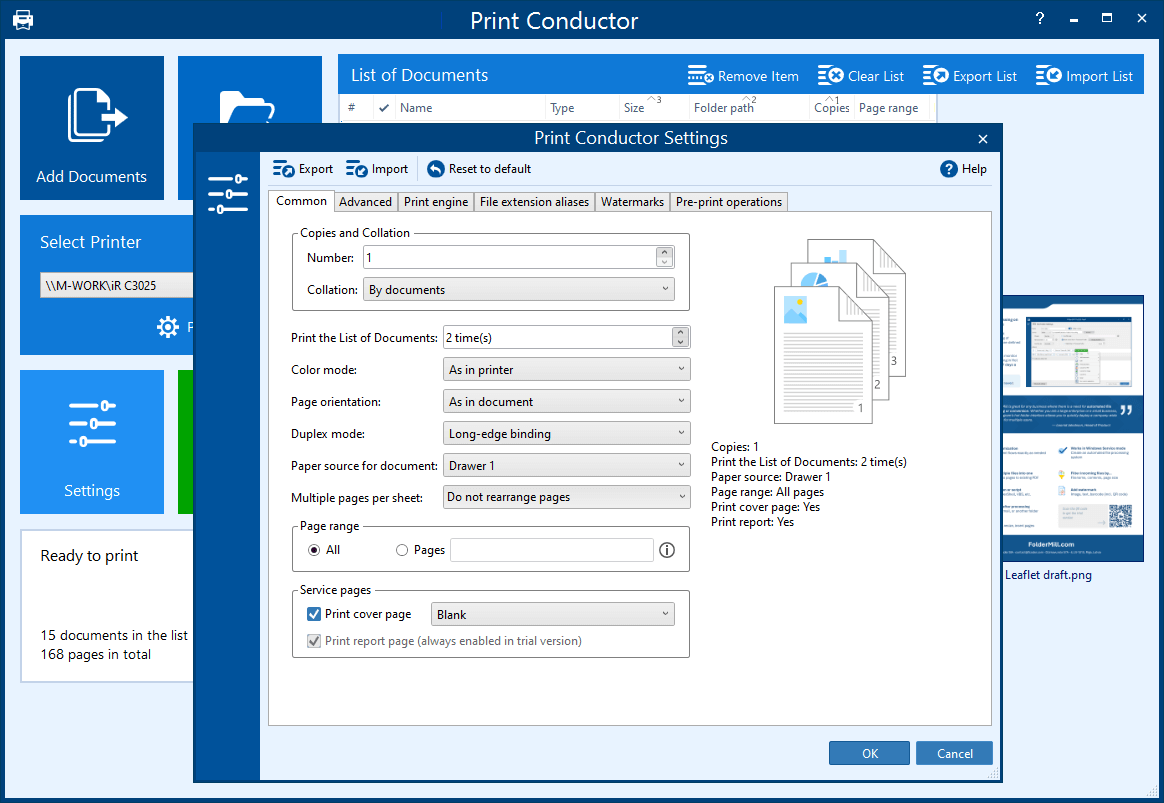Clear the list with Clear List icon
The width and height of the screenshot is (1164, 803).
(x=831, y=76)
